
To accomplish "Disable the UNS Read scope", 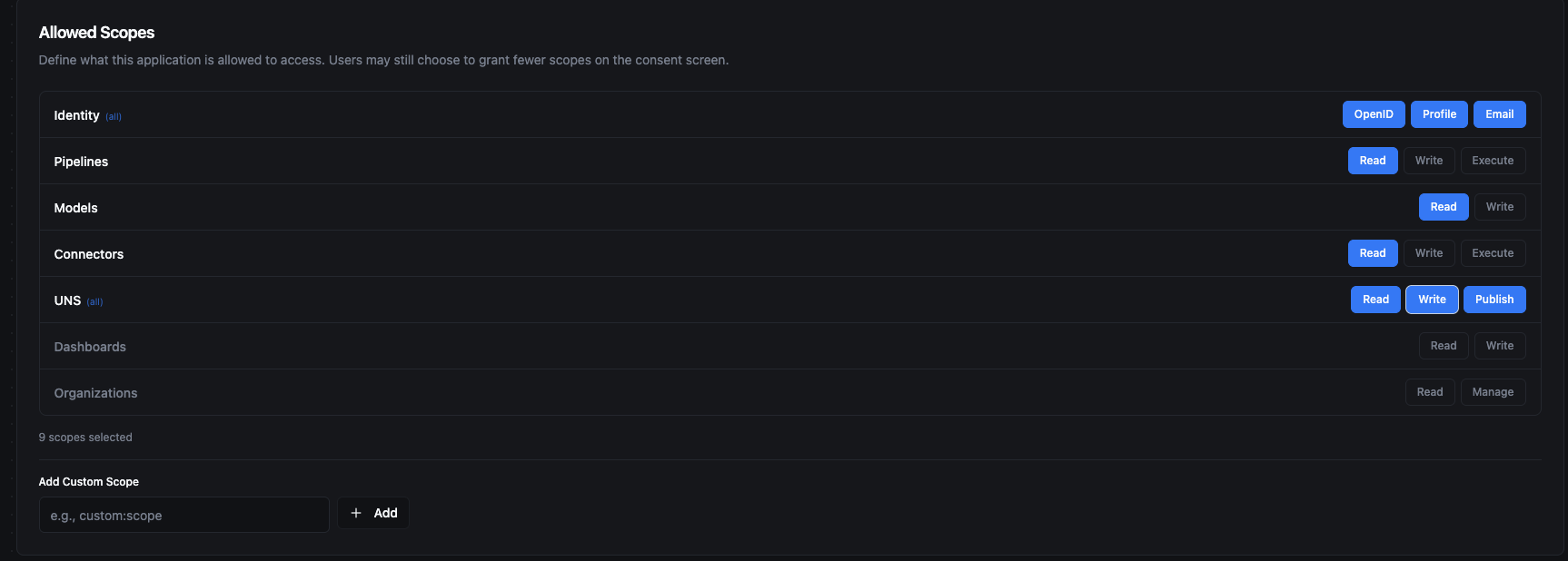I will coord(1374,300).
